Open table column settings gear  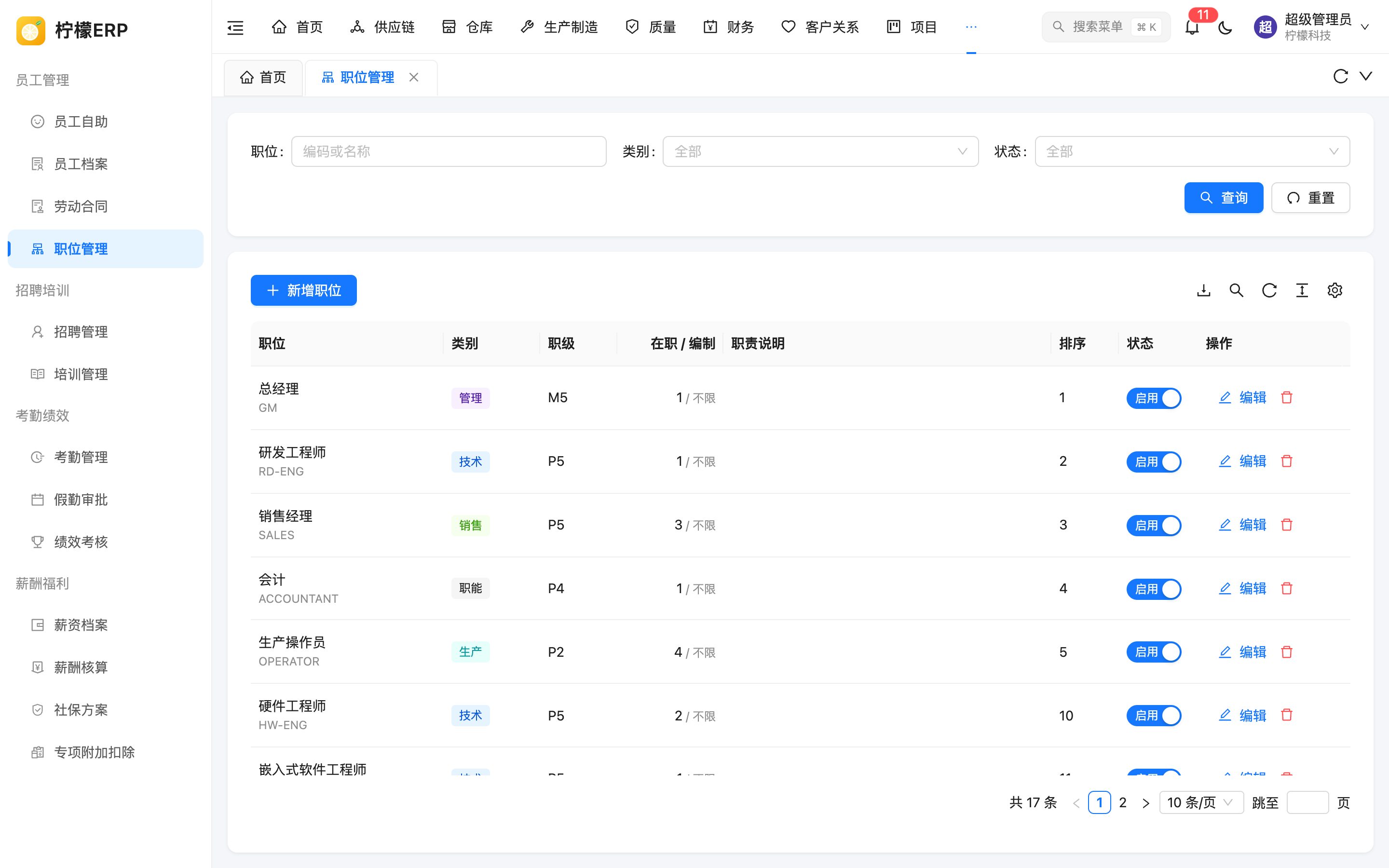tap(1335, 290)
